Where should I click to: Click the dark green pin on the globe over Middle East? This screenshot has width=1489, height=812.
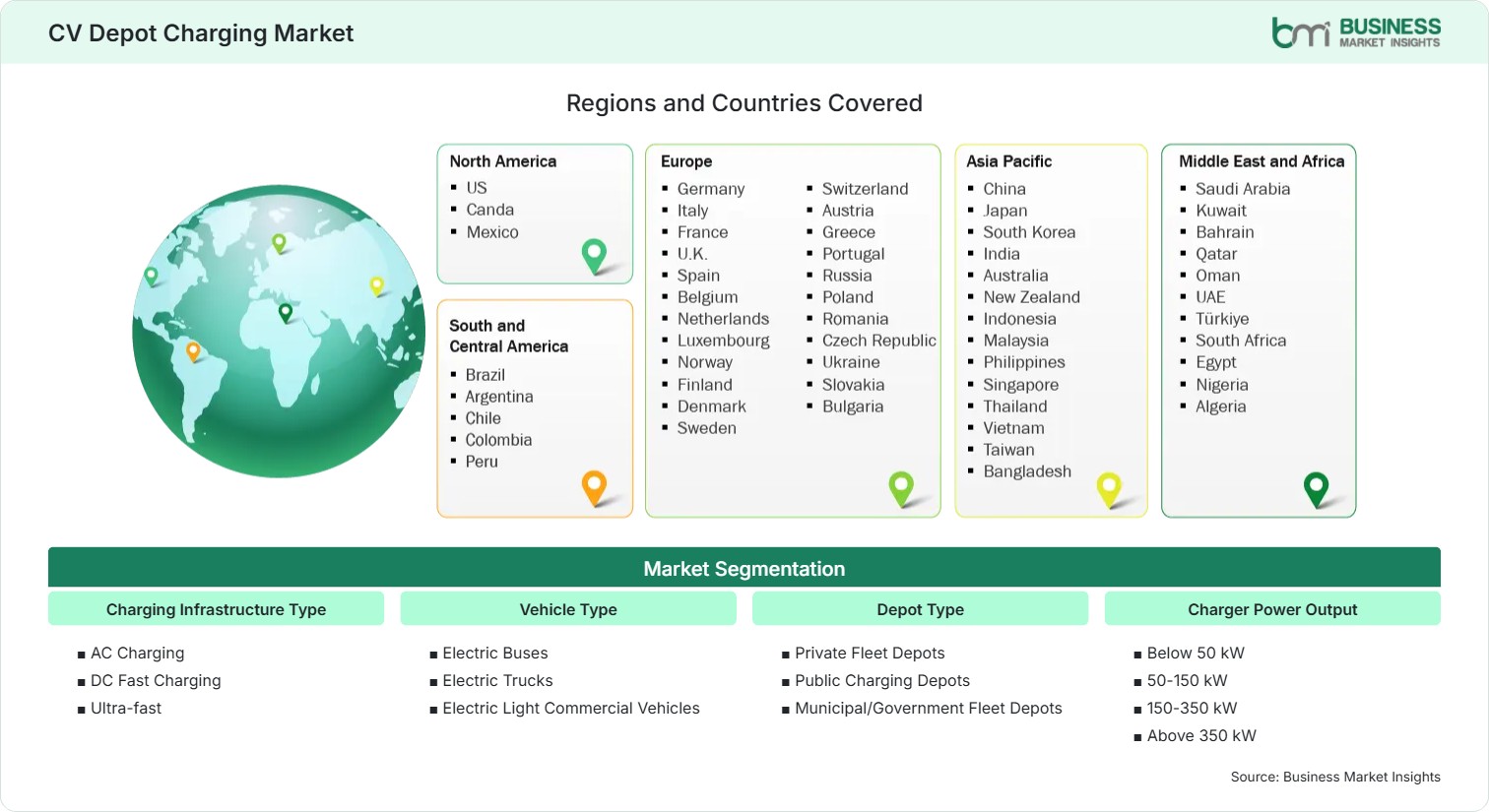coord(286,313)
